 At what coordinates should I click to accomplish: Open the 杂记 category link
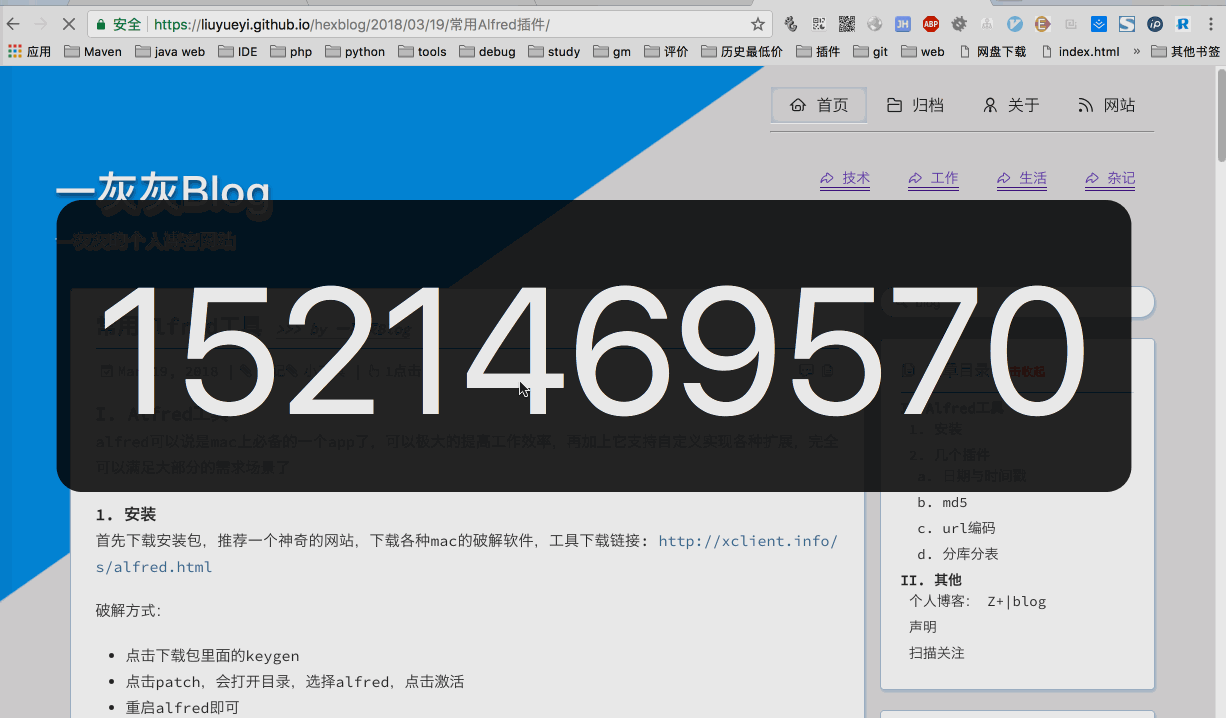(x=1111, y=179)
